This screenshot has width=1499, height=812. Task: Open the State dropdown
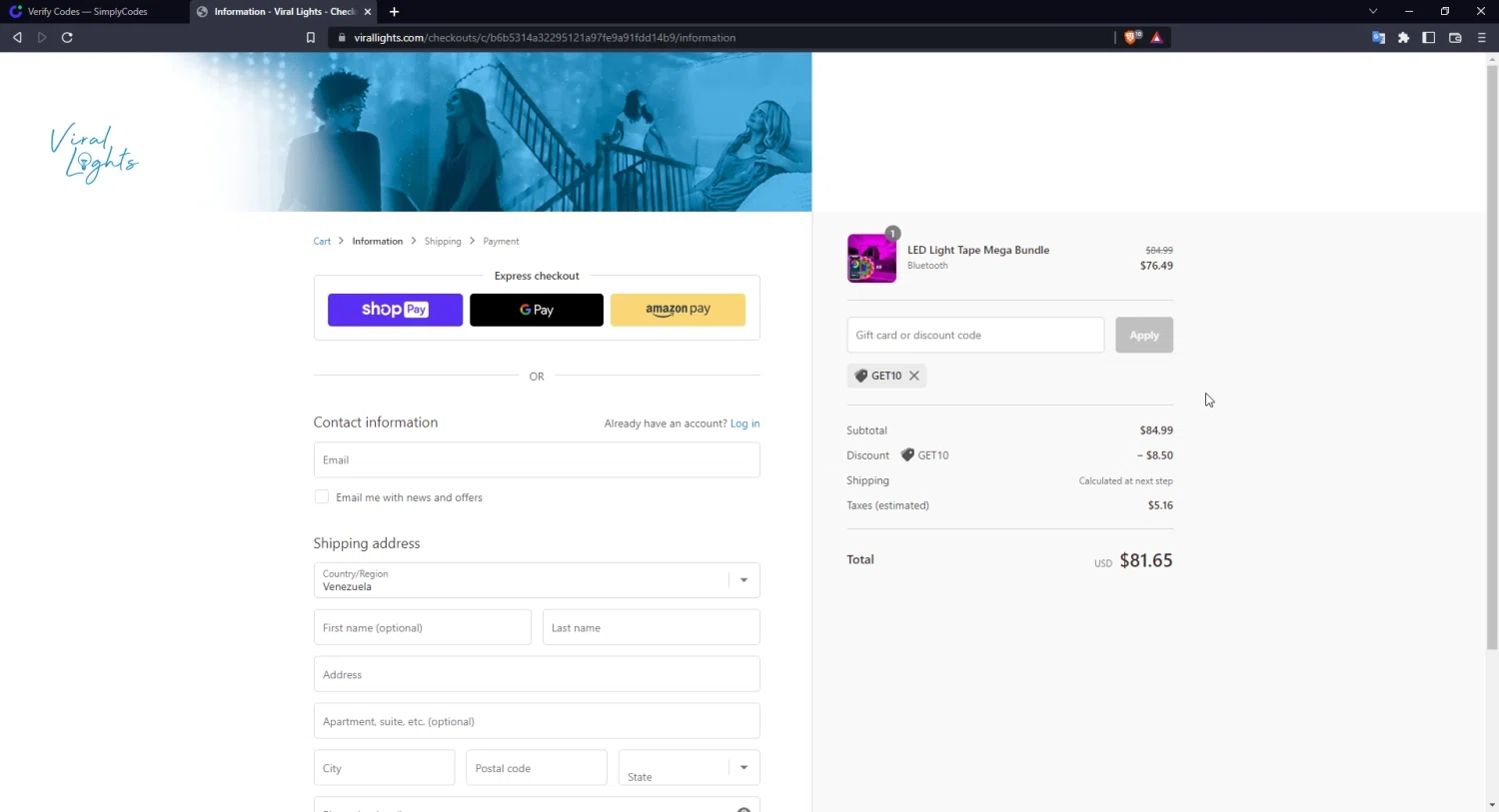pyautogui.click(x=690, y=768)
